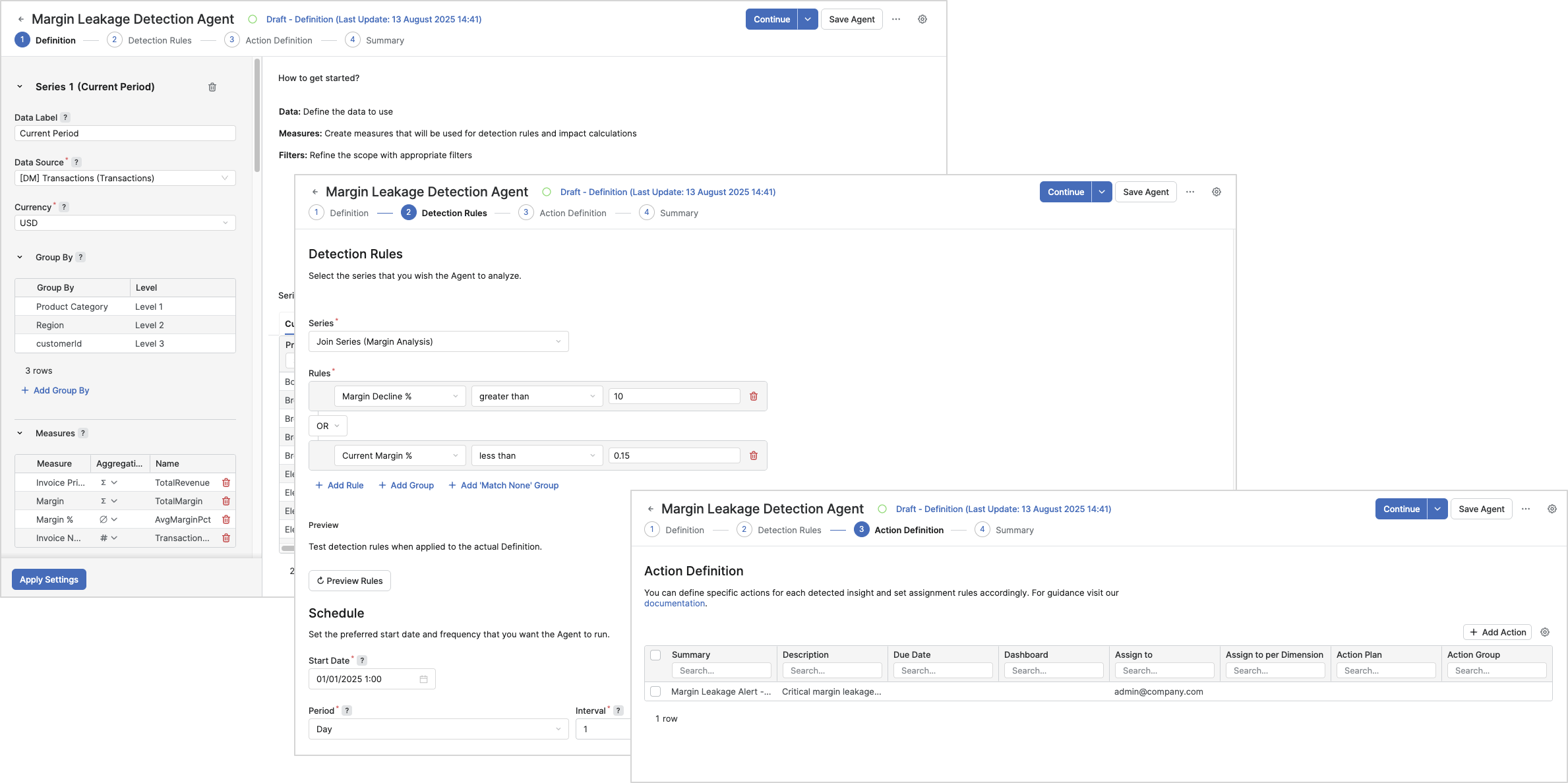
Task: Delete the Current Margin % rule
Action: point(754,455)
